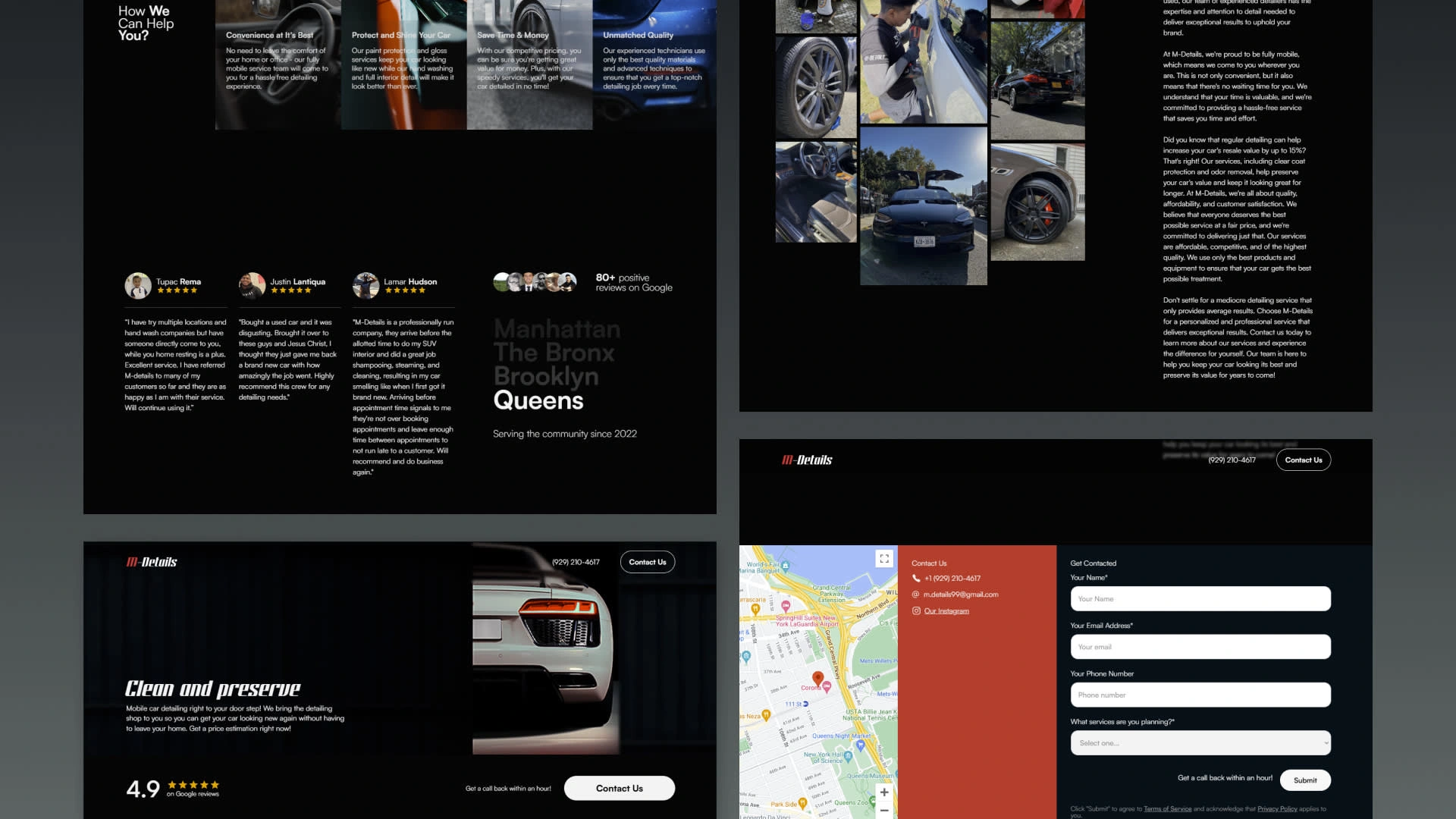Click the M-Details logo in hero header
The width and height of the screenshot is (1456, 819).
(152, 562)
